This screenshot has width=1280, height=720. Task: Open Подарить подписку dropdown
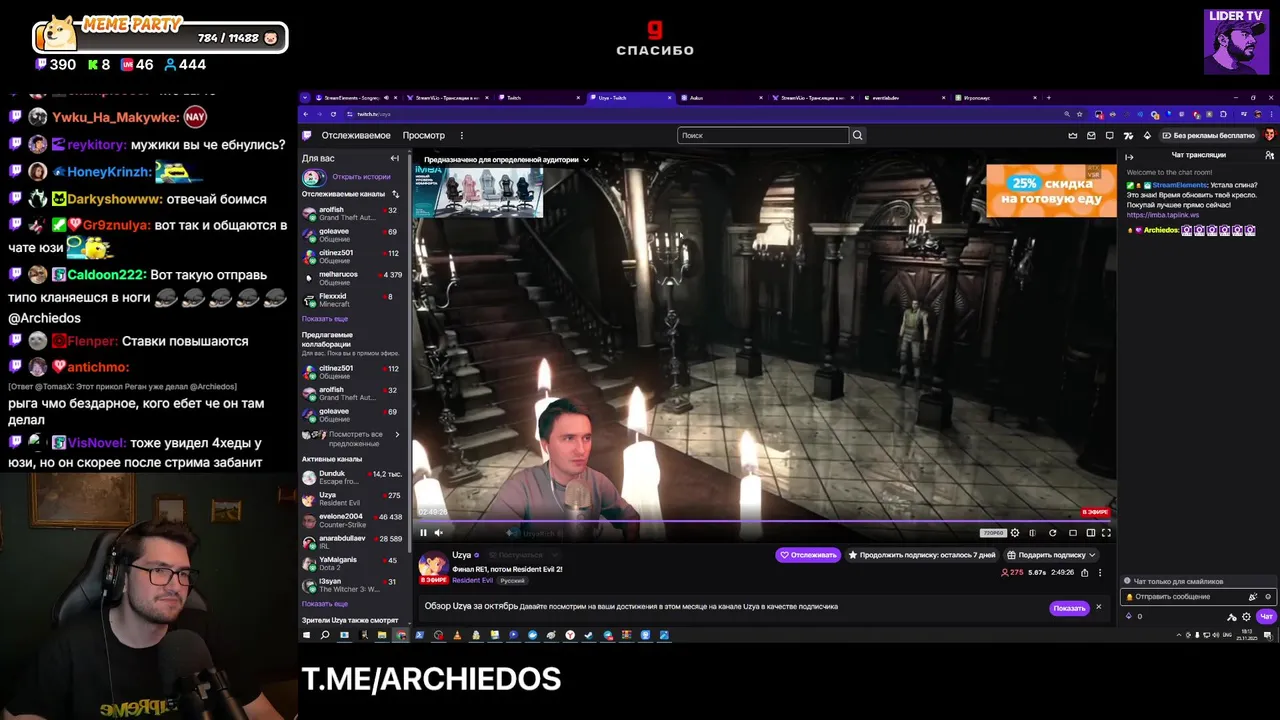coord(1052,555)
